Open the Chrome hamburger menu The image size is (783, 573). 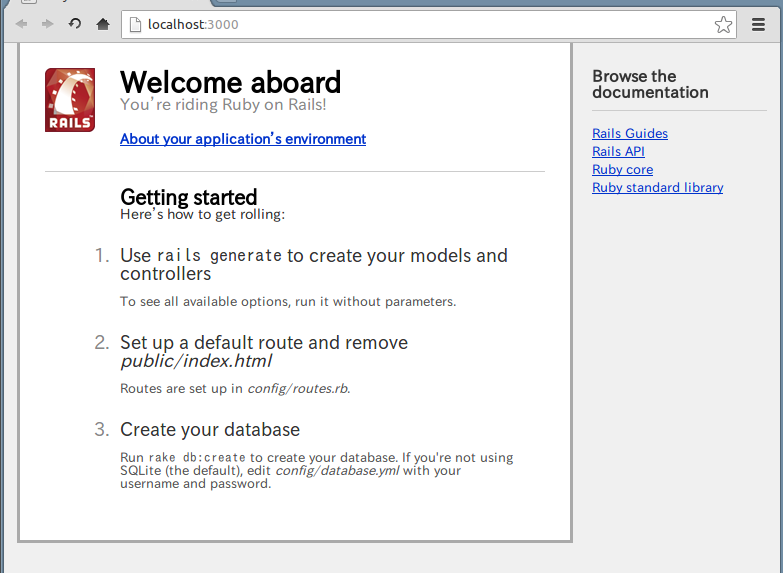(x=758, y=24)
